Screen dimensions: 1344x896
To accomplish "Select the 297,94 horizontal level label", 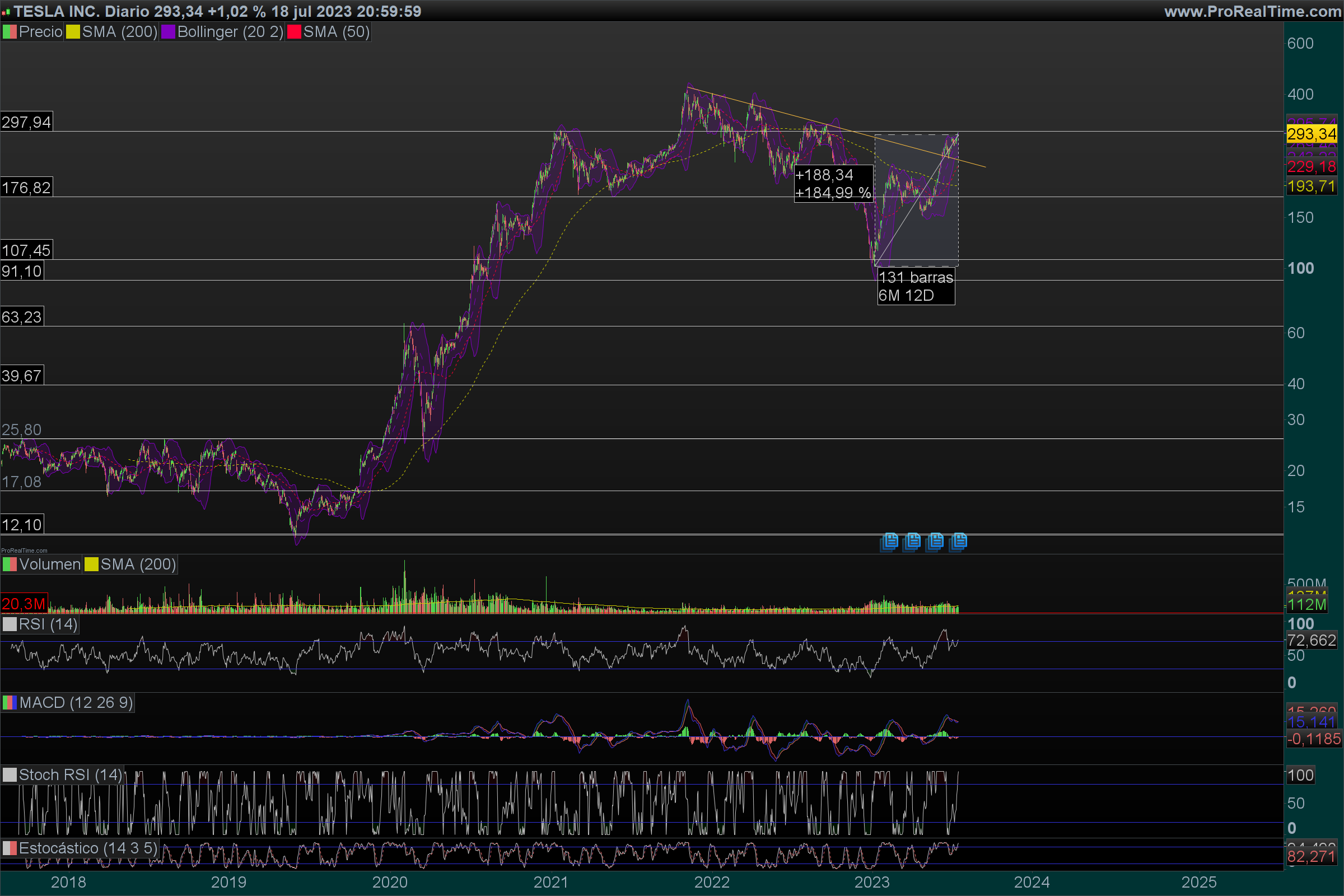I will pos(26,122).
